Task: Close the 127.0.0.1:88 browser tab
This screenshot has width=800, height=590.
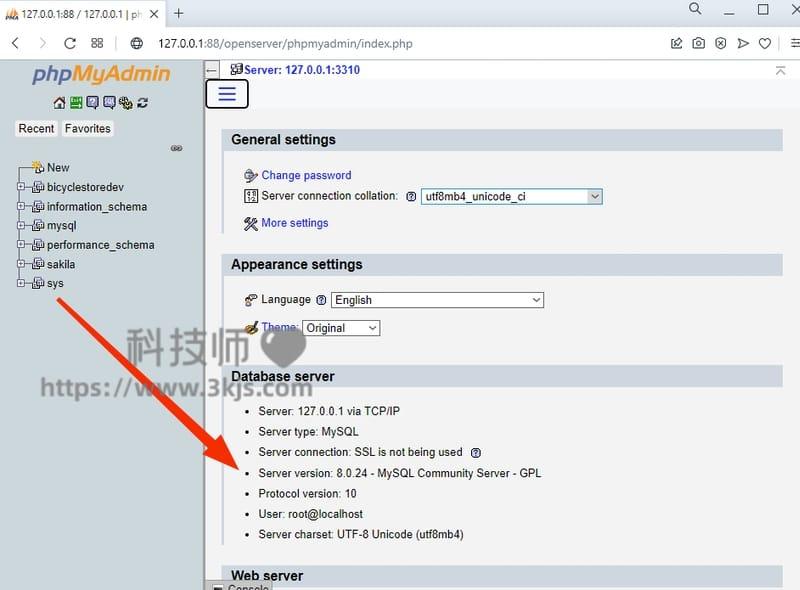Action: click(x=154, y=14)
